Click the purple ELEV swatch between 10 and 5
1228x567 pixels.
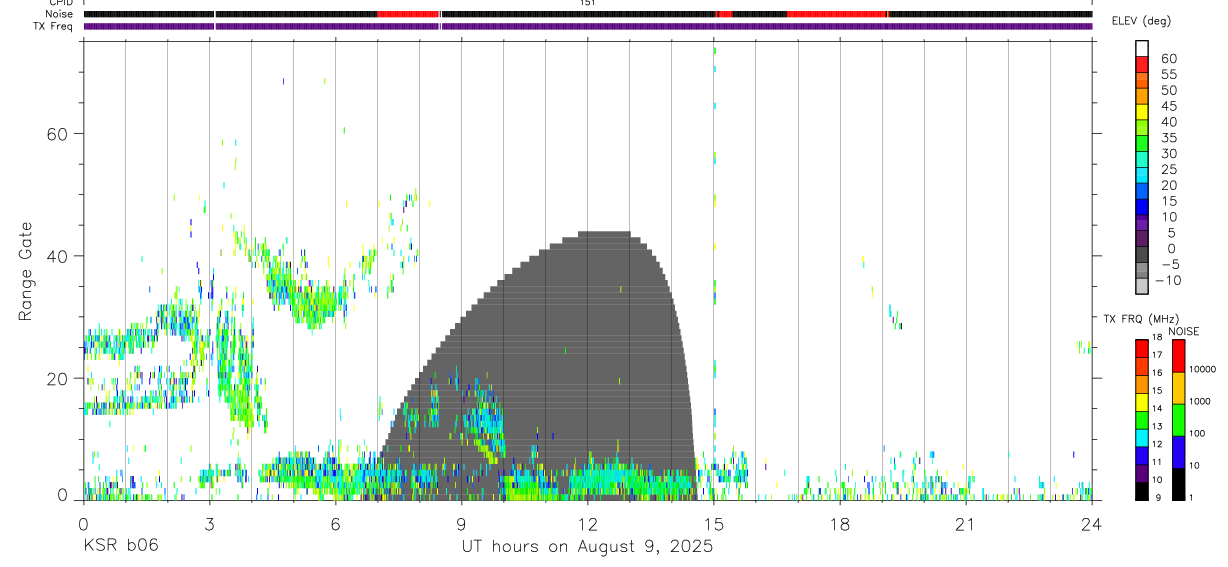tap(1142, 224)
